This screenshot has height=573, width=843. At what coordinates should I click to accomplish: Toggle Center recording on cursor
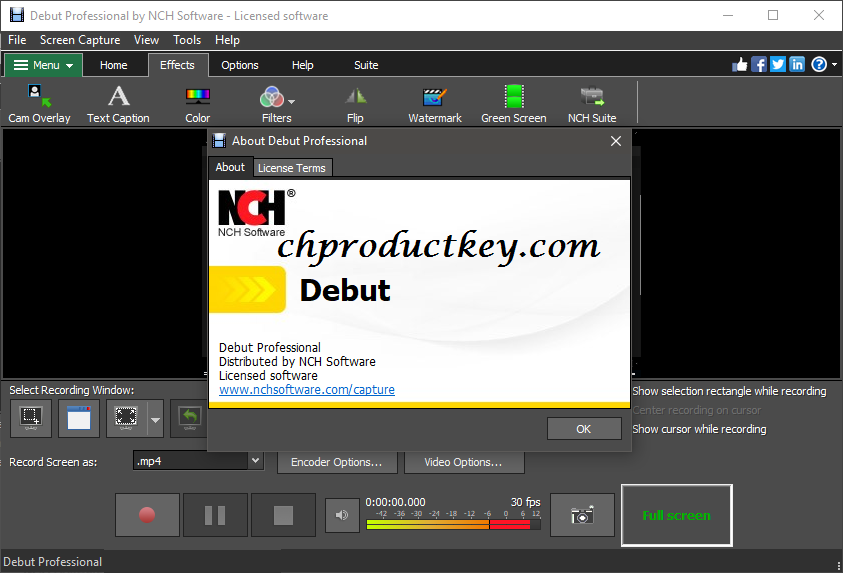(697, 410)
